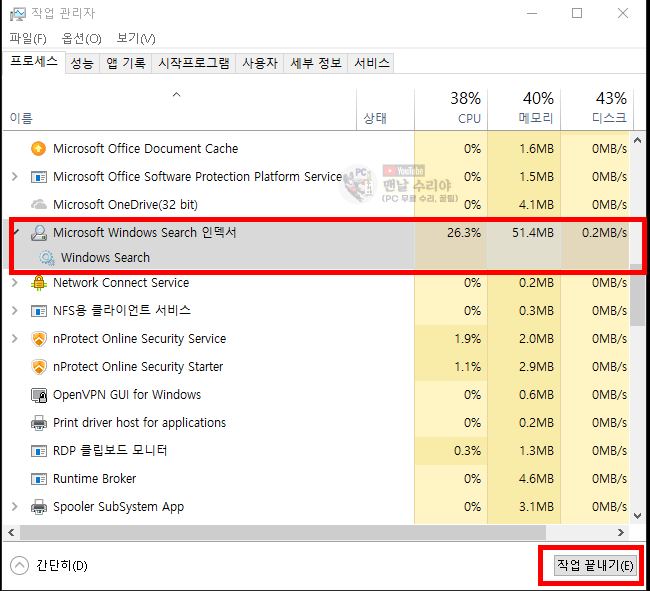Maximize the Task Manager window
This screenshot has height=591, width=650.
577,14
